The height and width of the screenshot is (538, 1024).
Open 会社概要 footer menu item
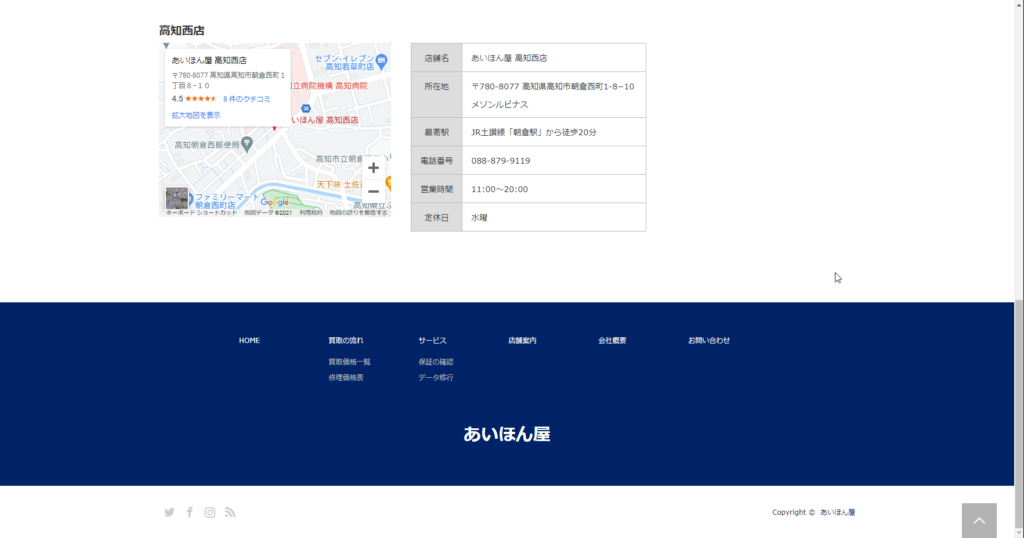pyautogui.click(x=613, y=340)
